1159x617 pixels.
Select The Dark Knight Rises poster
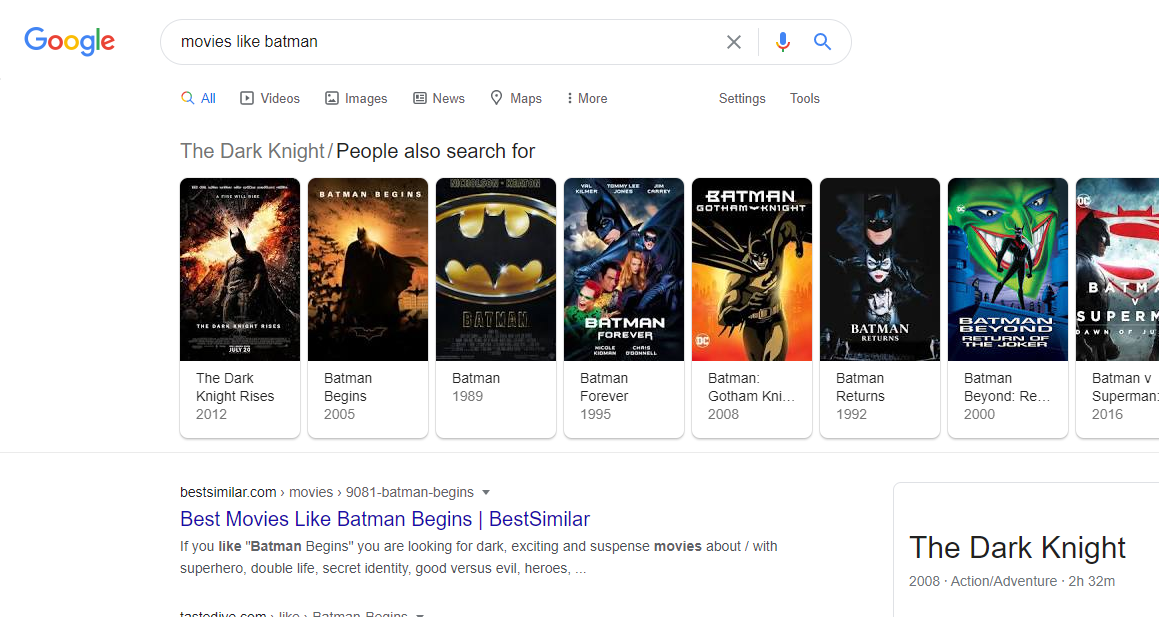(x=240, y=269)
